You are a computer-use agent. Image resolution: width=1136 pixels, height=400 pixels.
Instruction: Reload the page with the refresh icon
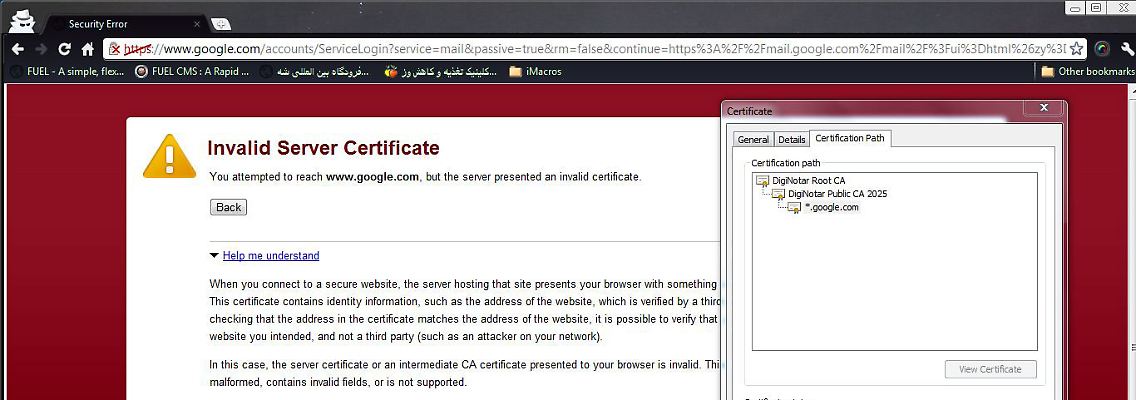[x=65, y=48]
